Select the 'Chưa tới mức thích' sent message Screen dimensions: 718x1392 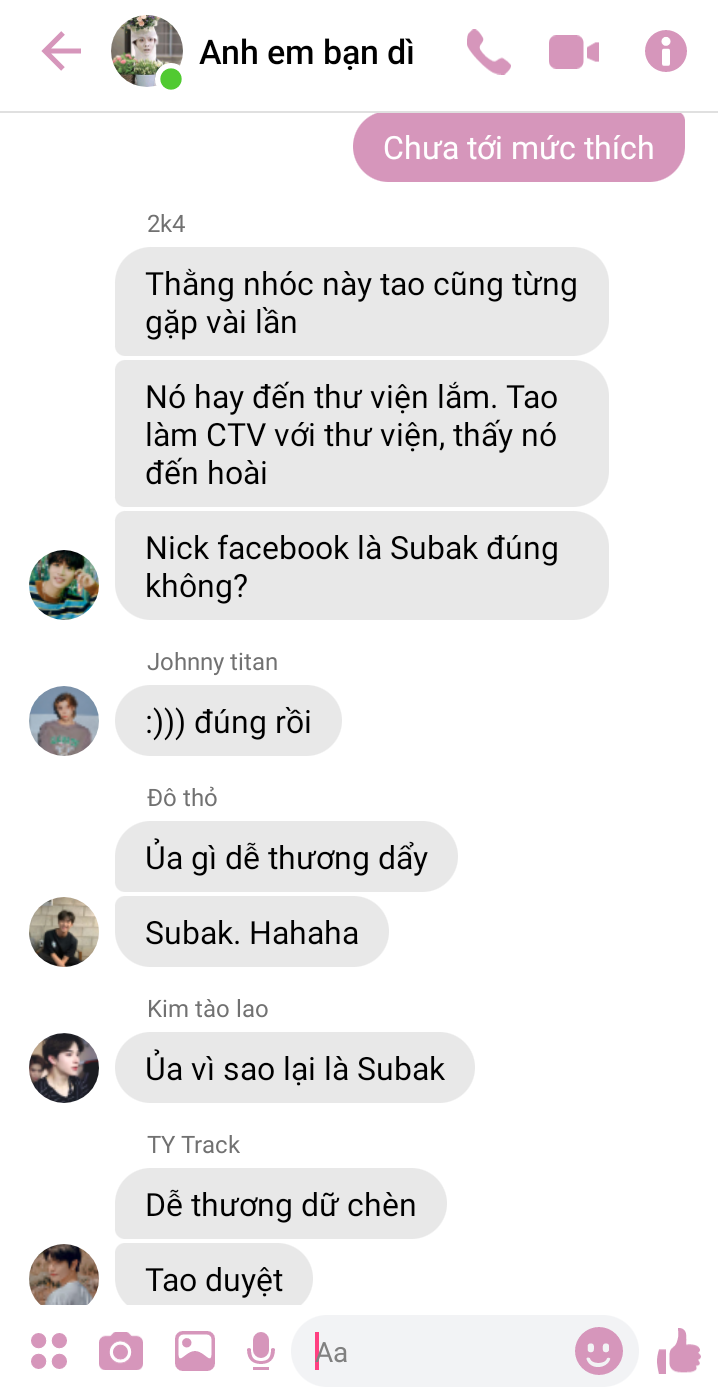[x=519, y=148]
